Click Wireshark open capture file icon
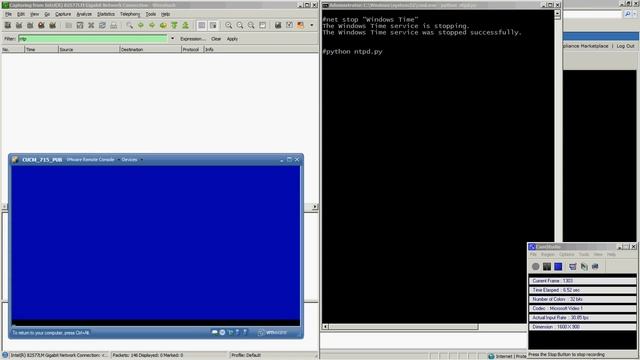Image resolution: width=640 pixels, height=360 pixels. pyautogui.click(x=69, y=25)
